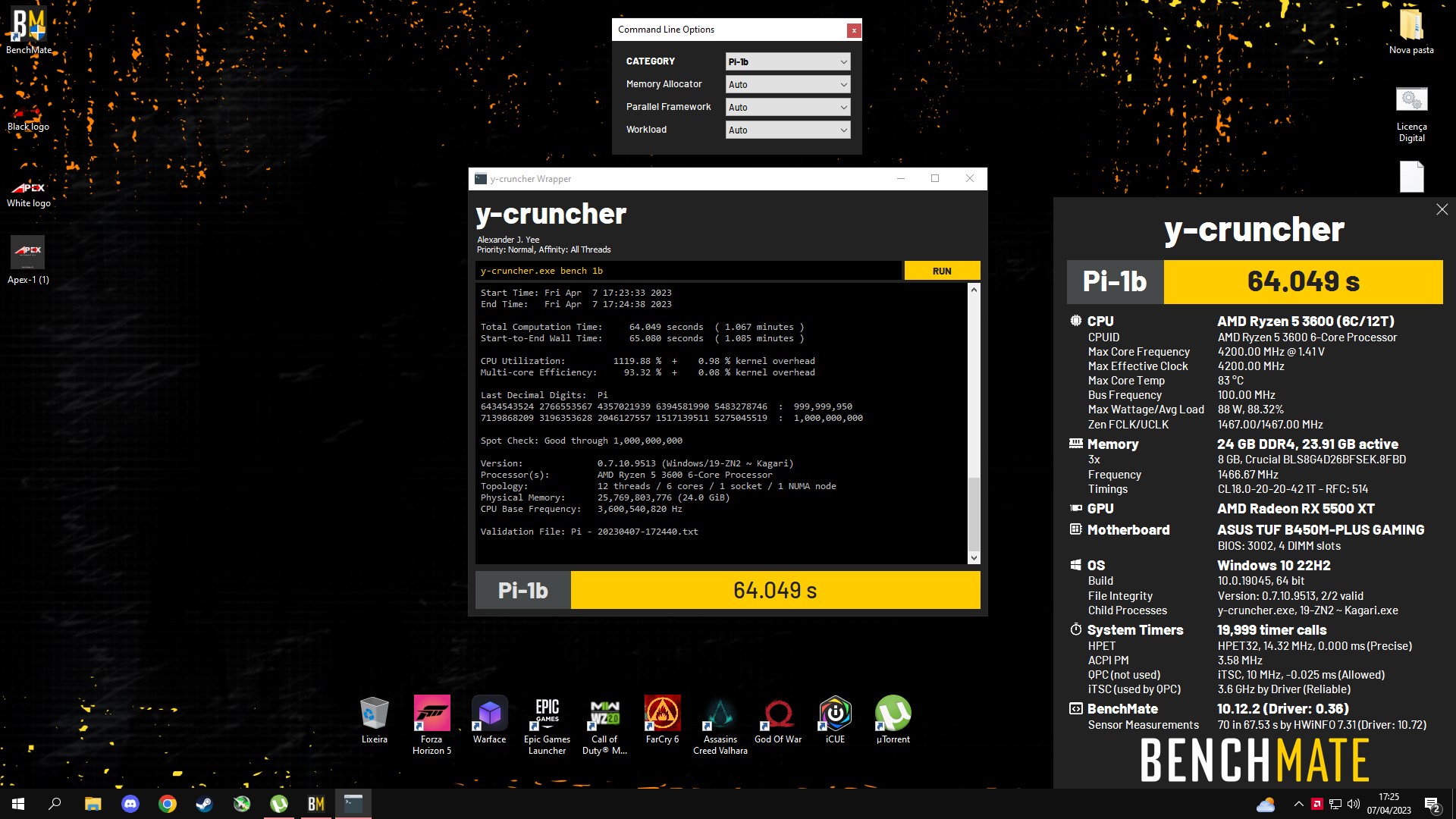Open the CATEGORY Pi-1b dropdown

point(787,61)
